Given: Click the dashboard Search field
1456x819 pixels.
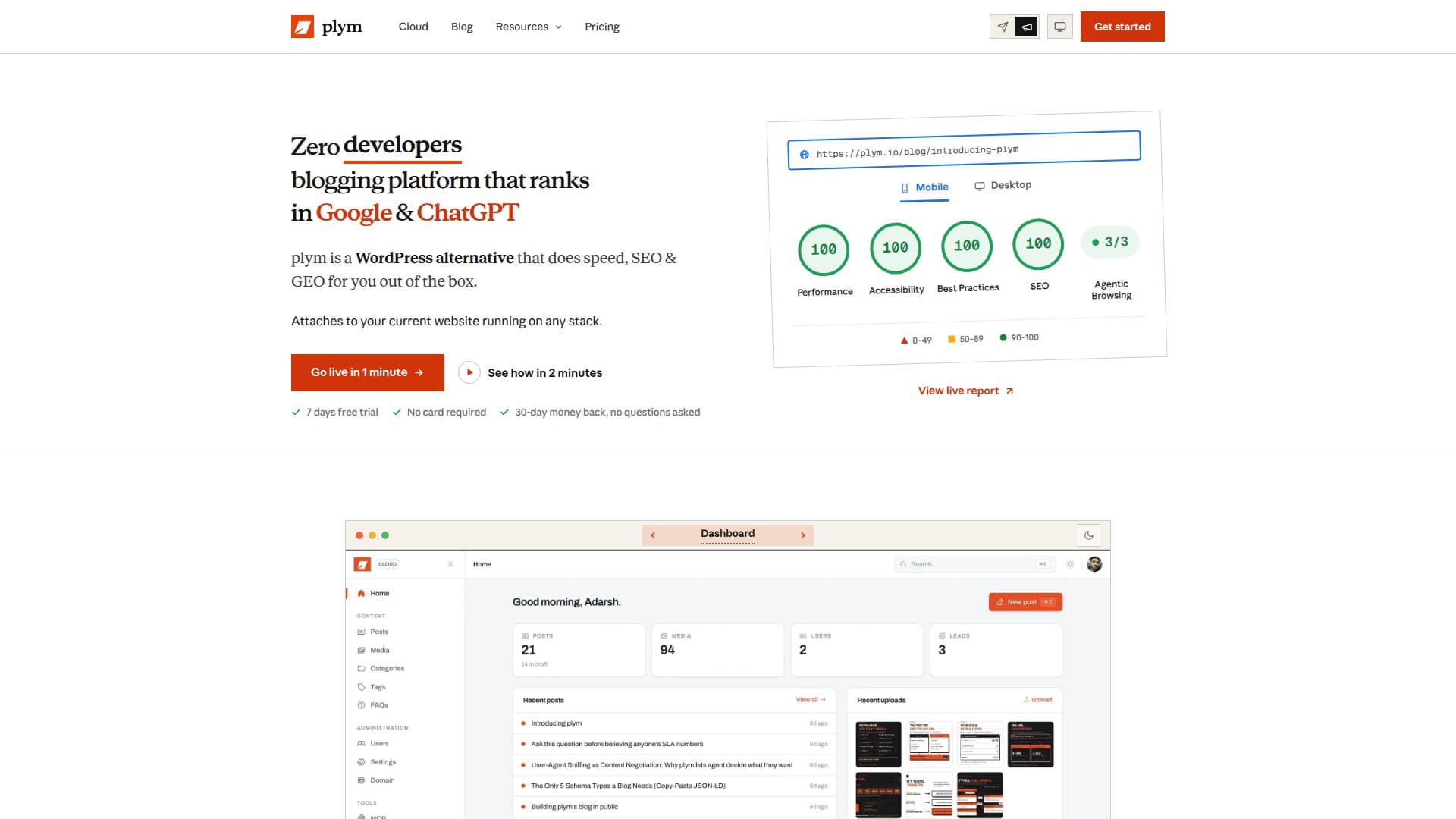Looking at the screenshot, I should (x=974, y=564).
